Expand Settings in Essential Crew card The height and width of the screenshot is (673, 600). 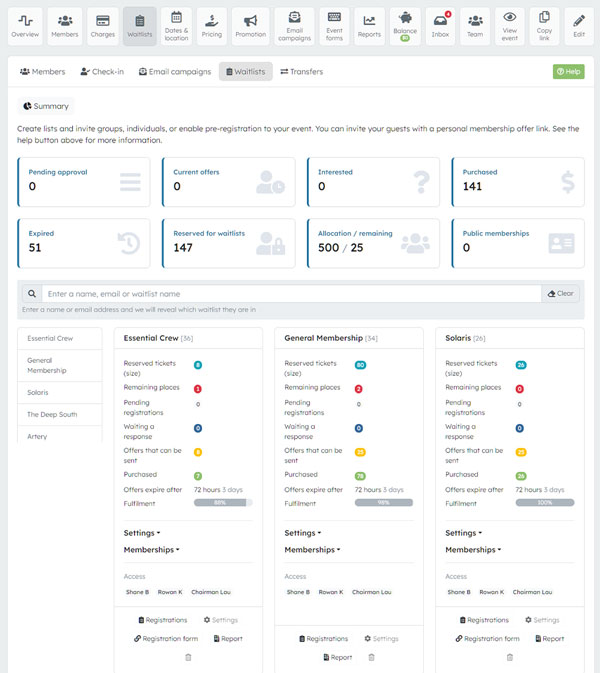pos(142,533)
